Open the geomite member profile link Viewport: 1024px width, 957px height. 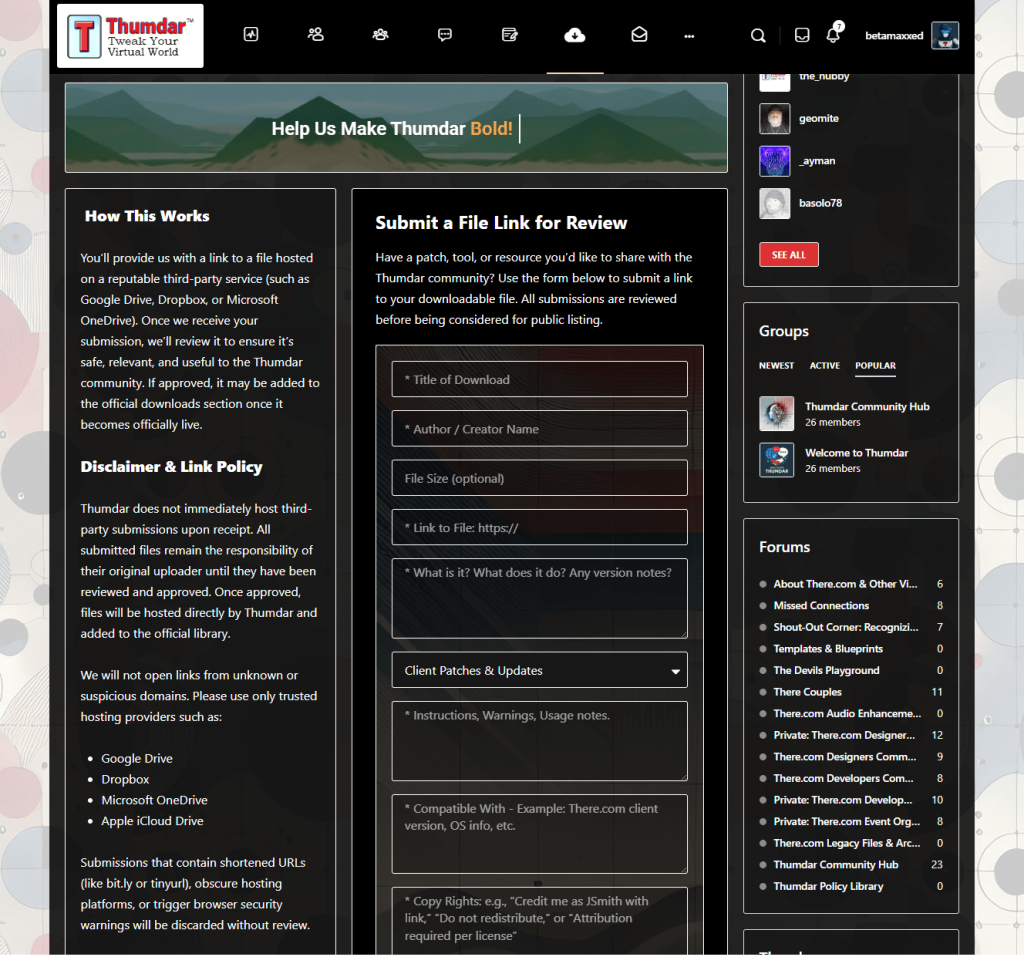[819, 118]
